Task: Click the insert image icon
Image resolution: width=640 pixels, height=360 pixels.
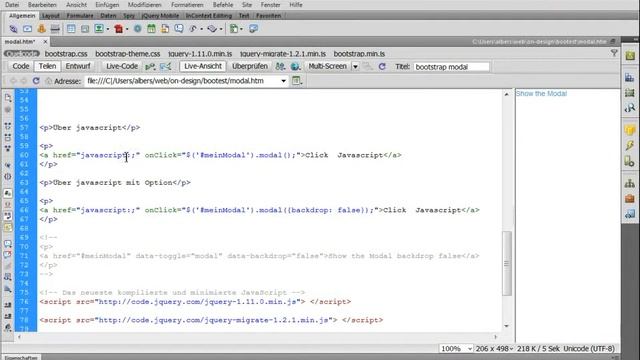Action: coord(99,29)
